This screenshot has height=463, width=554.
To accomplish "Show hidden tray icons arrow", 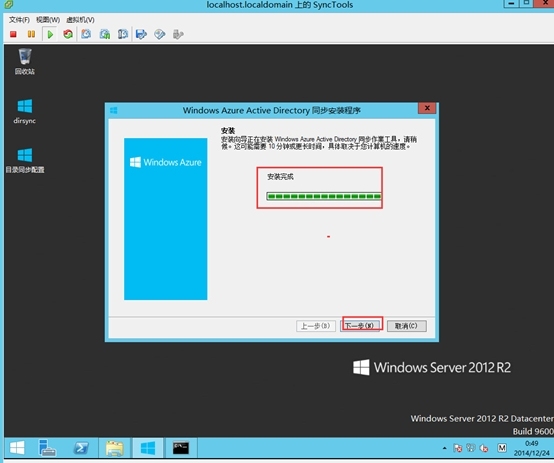I will point(444,448).
